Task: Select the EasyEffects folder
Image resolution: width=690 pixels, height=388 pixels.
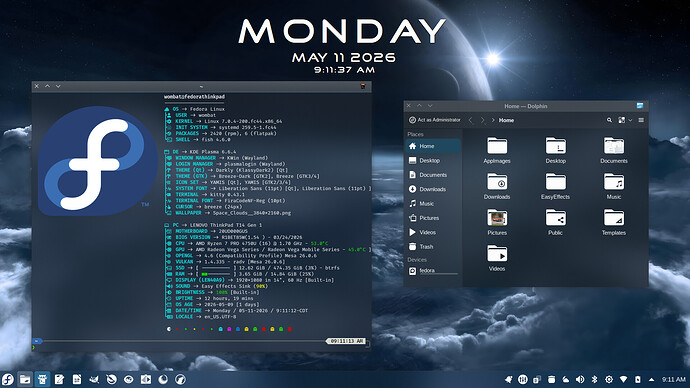Action: coord(555,186)
